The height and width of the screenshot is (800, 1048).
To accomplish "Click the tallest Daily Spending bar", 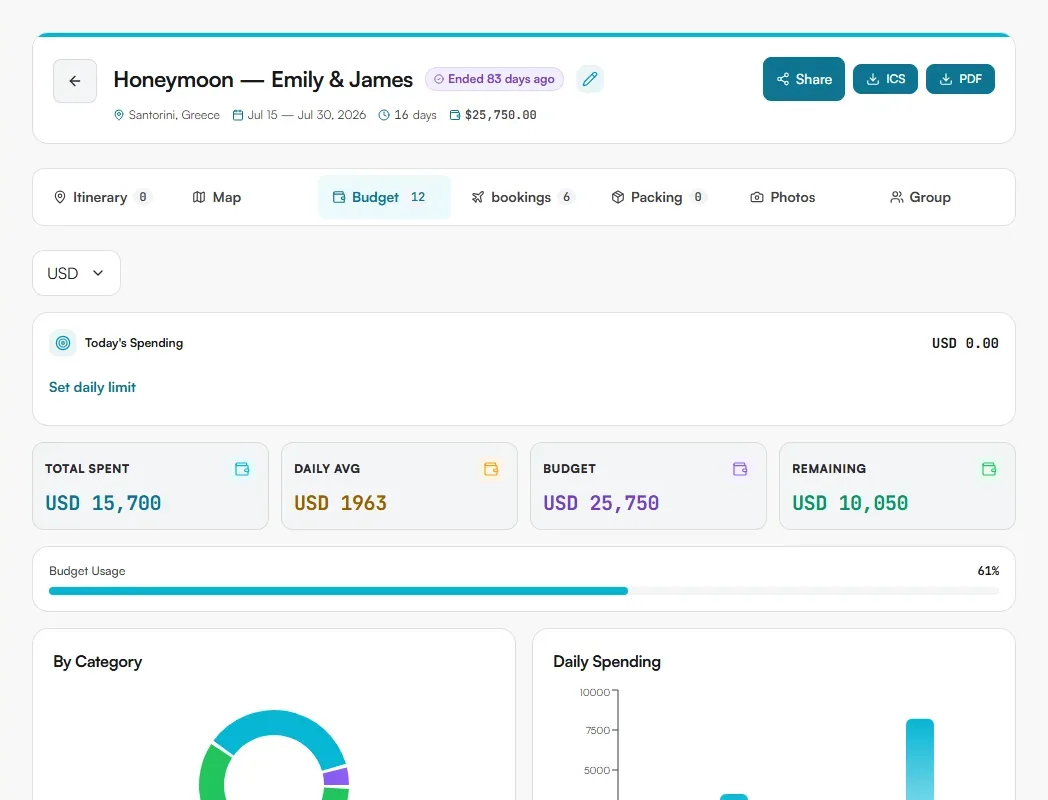I will 920,759.
